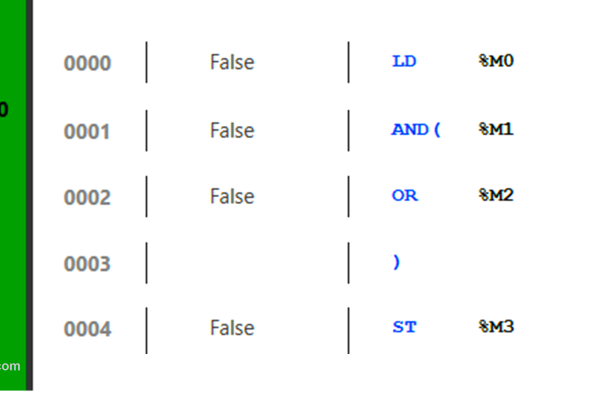The height and width of the screenshot is (410, 615).
Task: Select the LD instruction
Action: 404,61
